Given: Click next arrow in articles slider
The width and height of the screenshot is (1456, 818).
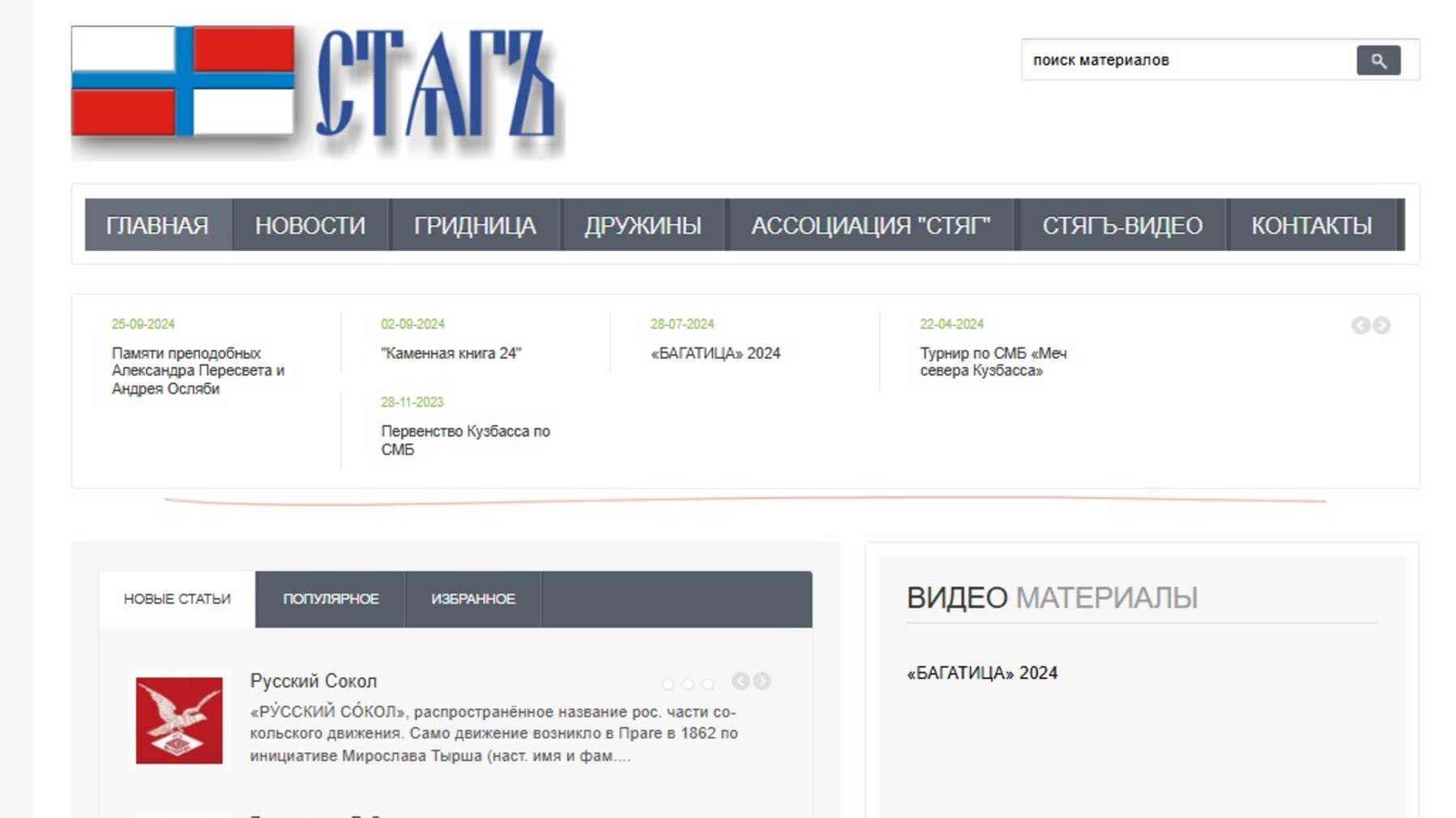Looking at the screenshot, I should pos(762,681).
